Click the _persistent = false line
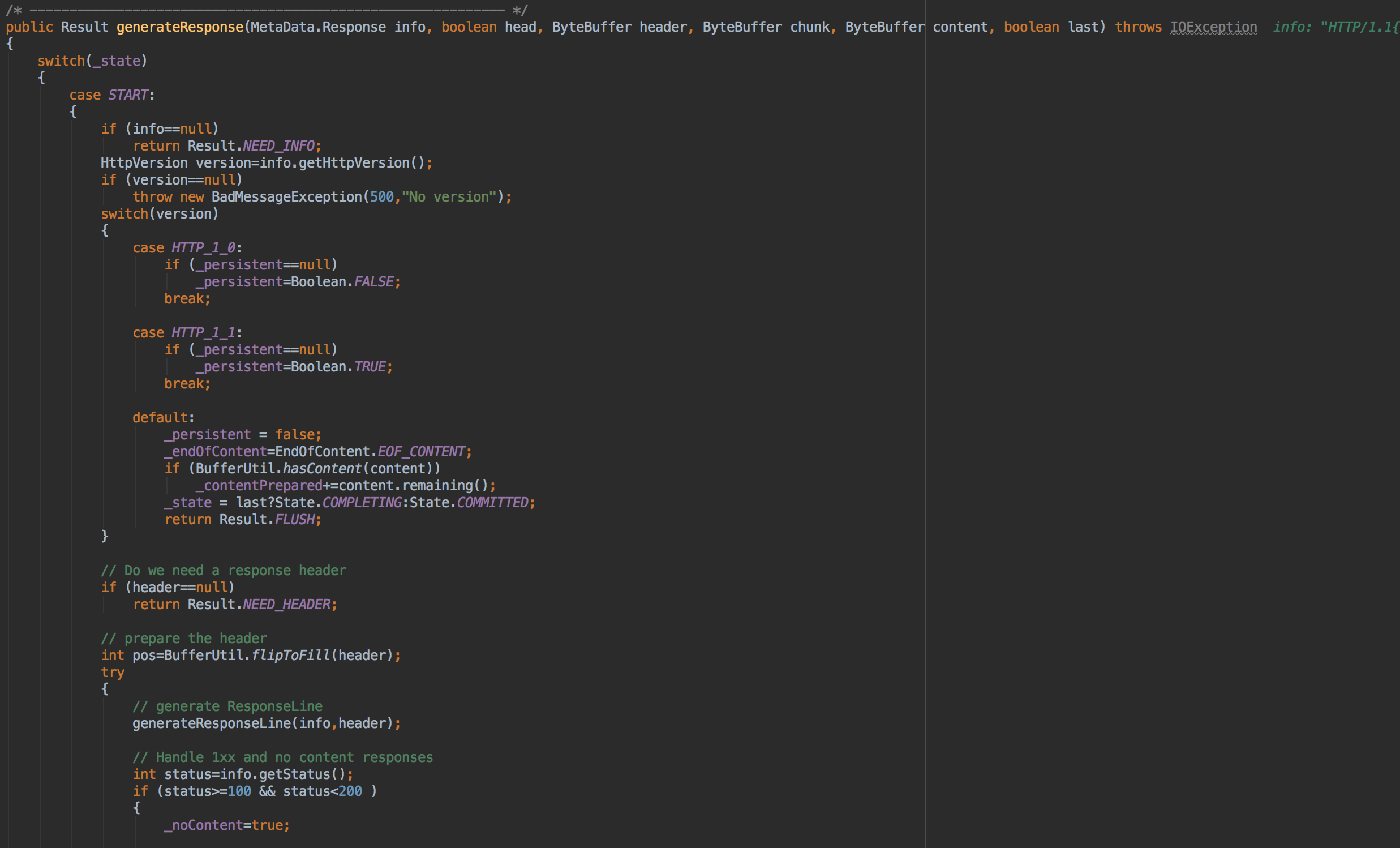Viewport: 1400px width, 848px height. click(x=243, y=435)
